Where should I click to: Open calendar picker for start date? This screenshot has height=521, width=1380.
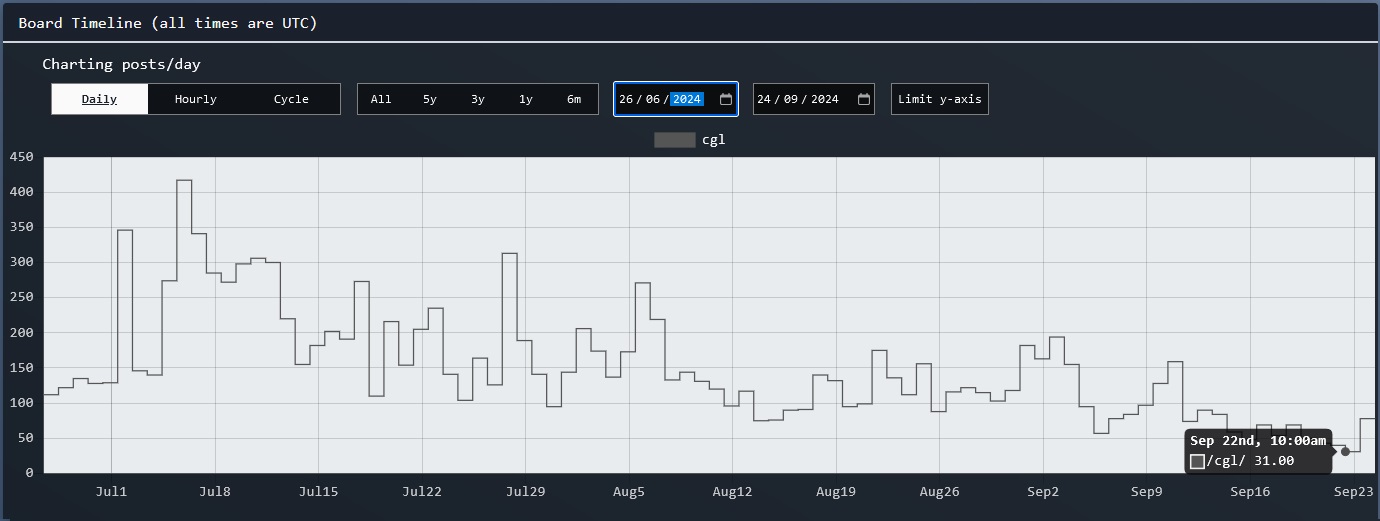[x=726, y=99]
